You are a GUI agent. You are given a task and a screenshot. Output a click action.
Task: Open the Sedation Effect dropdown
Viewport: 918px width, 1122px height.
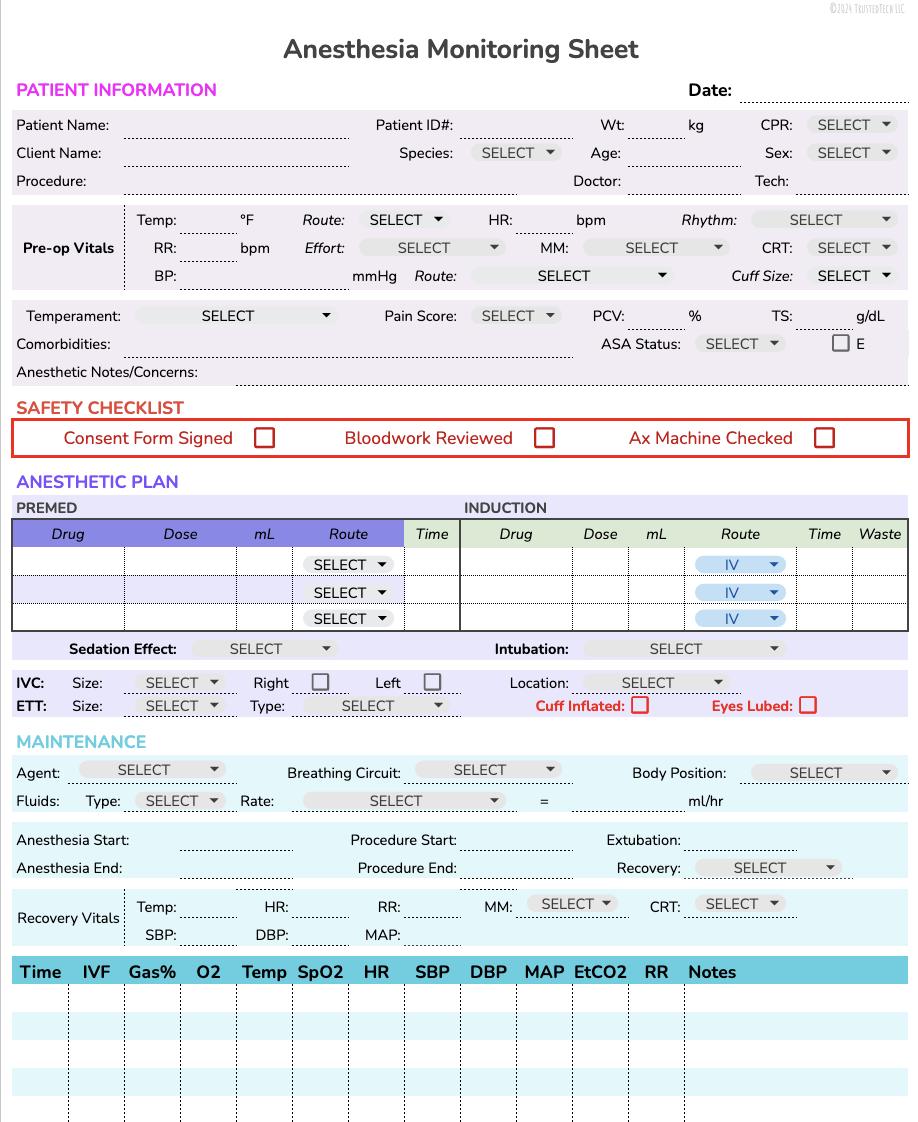click(264, 648)
